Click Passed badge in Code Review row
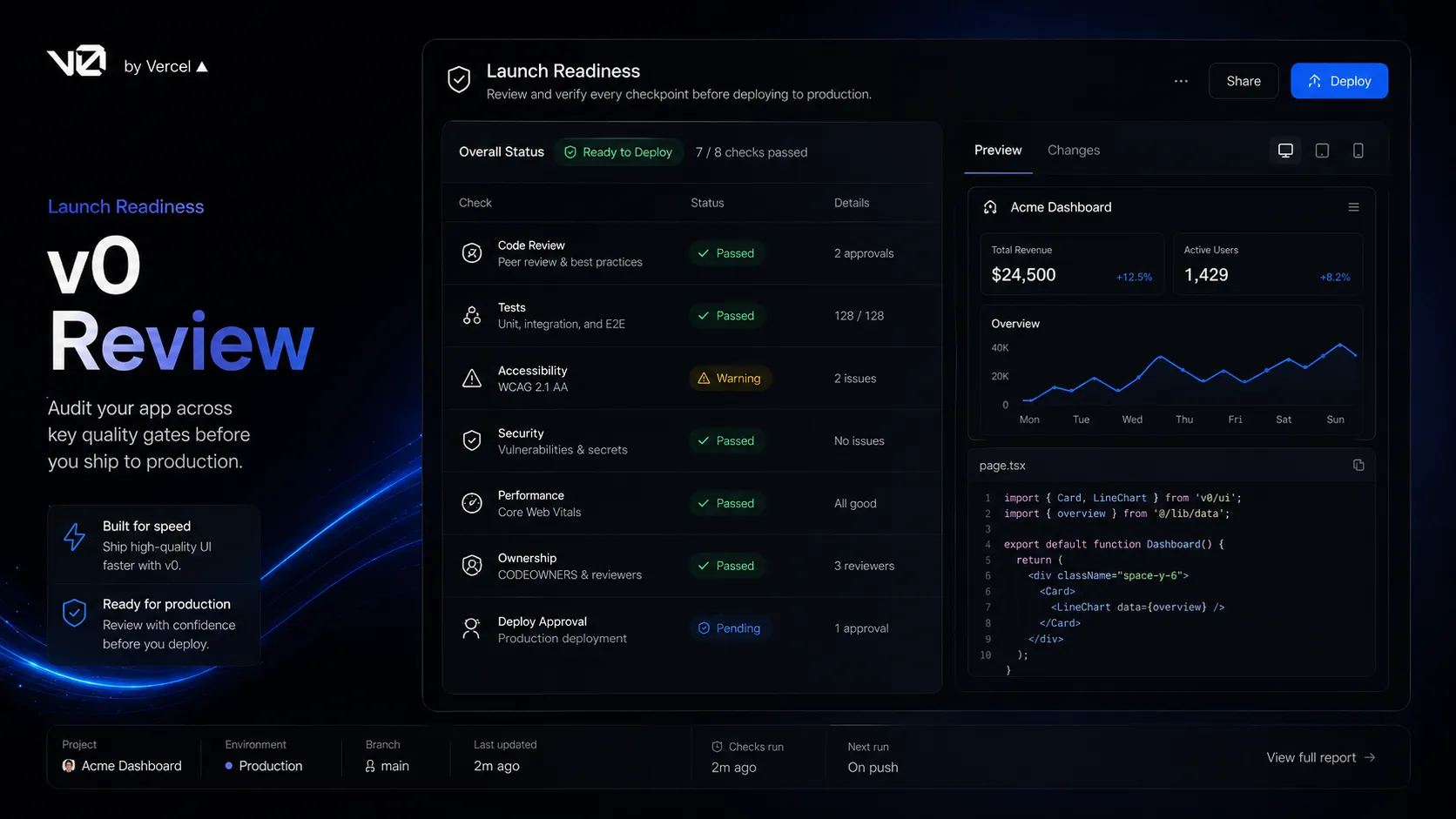Viewport: 1456px width, 819px height. [x=726, y=253]
